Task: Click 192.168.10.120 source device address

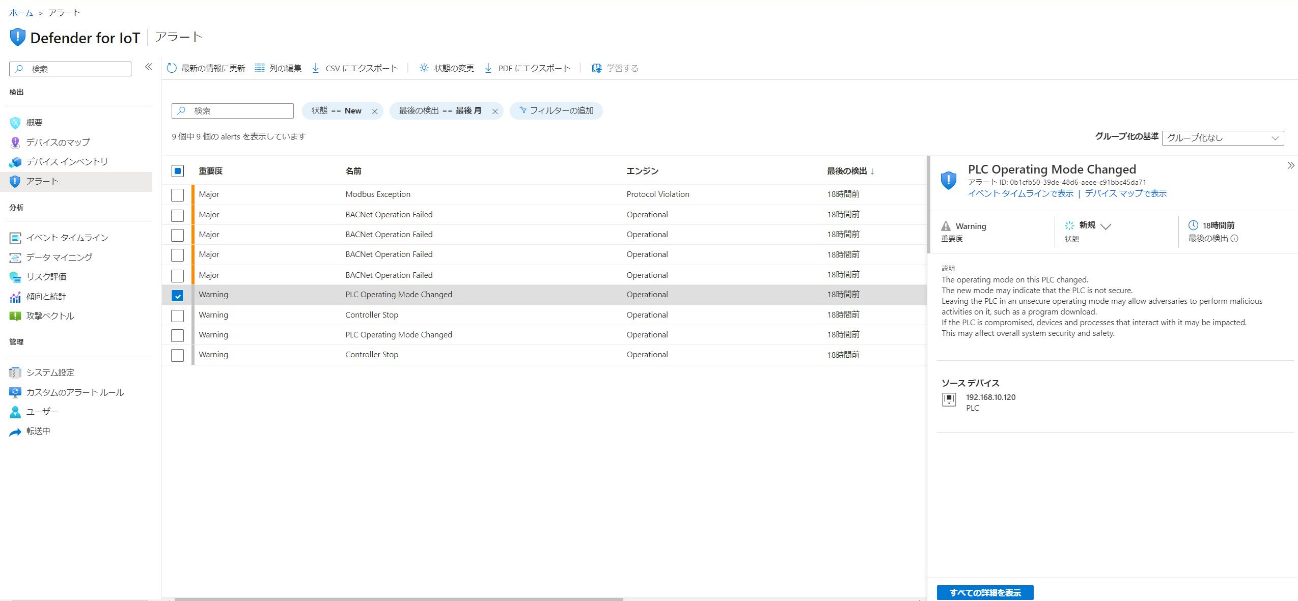Action: tap(990, 397)
